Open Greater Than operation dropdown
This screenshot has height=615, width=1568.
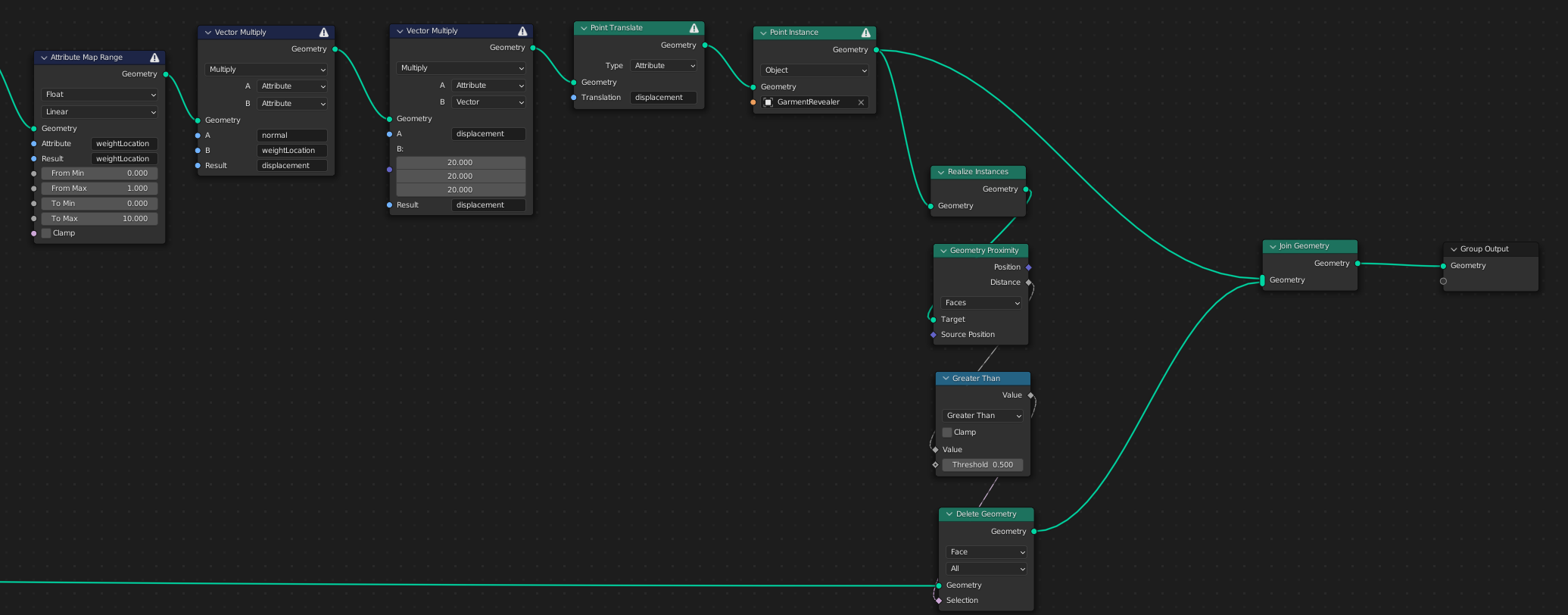[983, 416]
